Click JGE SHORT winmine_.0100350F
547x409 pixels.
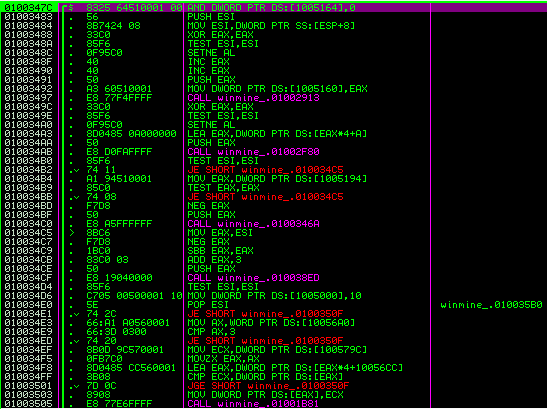[x=268, y=386]
